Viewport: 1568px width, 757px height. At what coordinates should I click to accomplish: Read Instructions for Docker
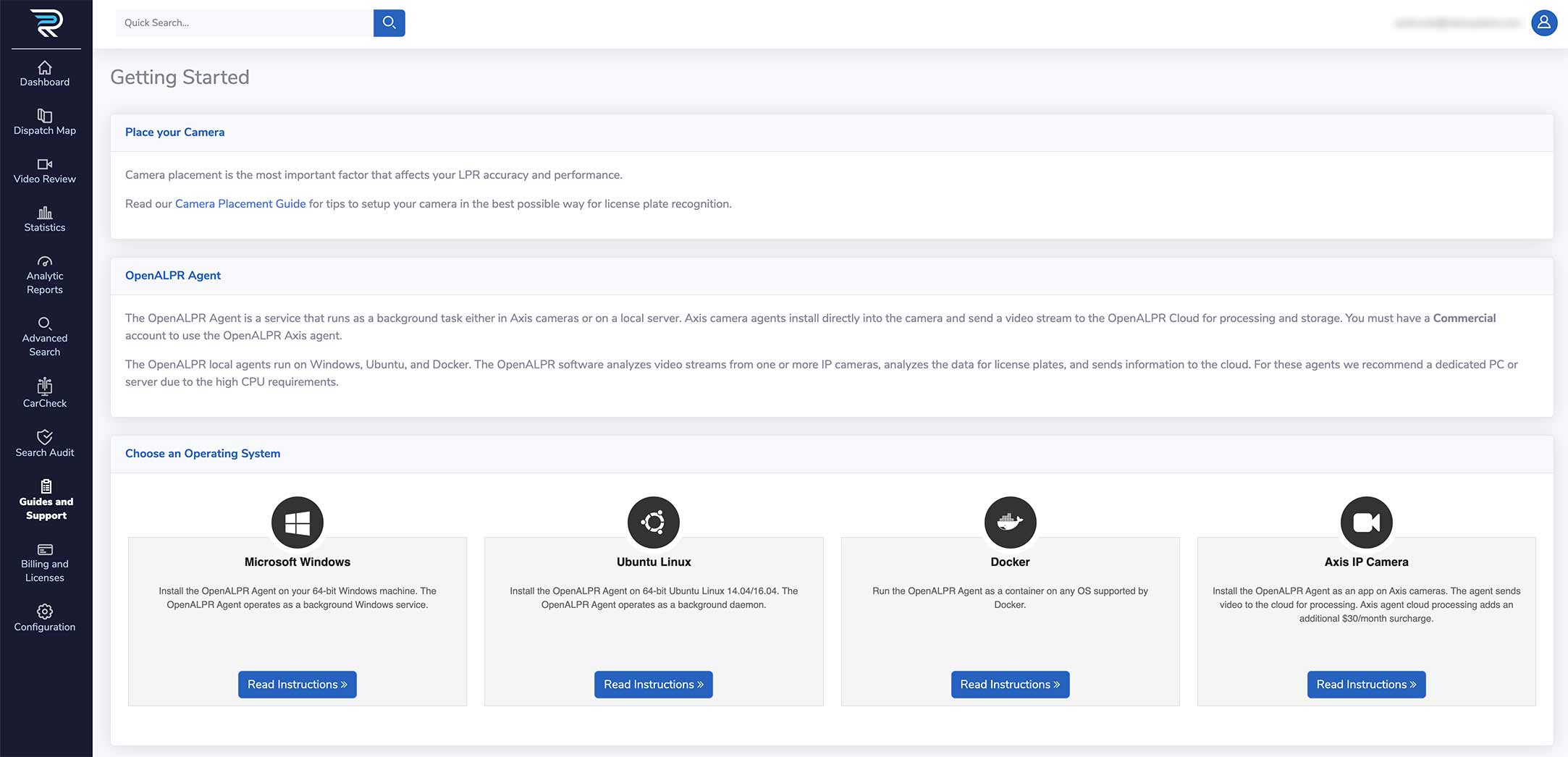(1010, 685)
